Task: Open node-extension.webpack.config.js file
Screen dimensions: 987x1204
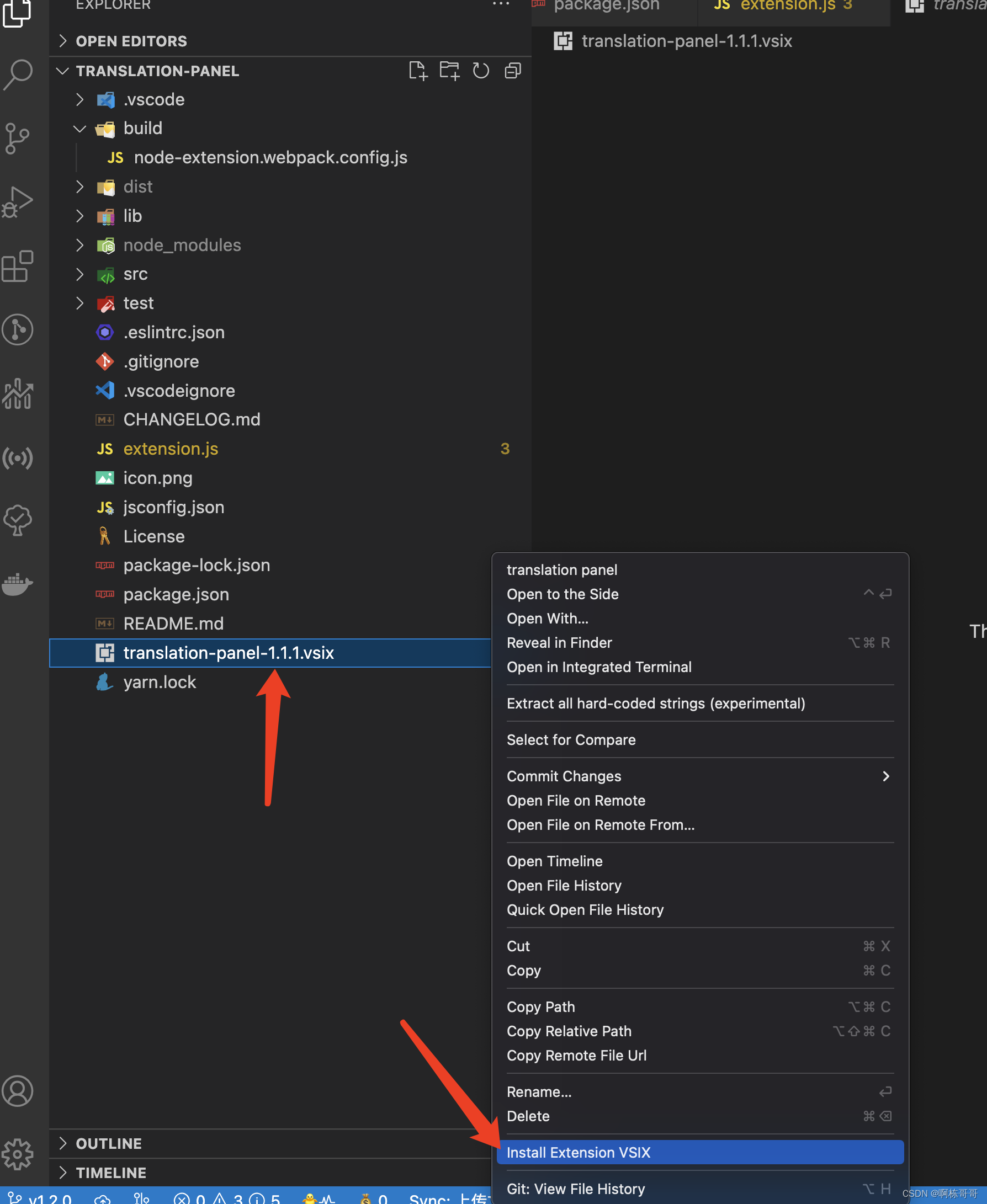Action: (290, 157)
